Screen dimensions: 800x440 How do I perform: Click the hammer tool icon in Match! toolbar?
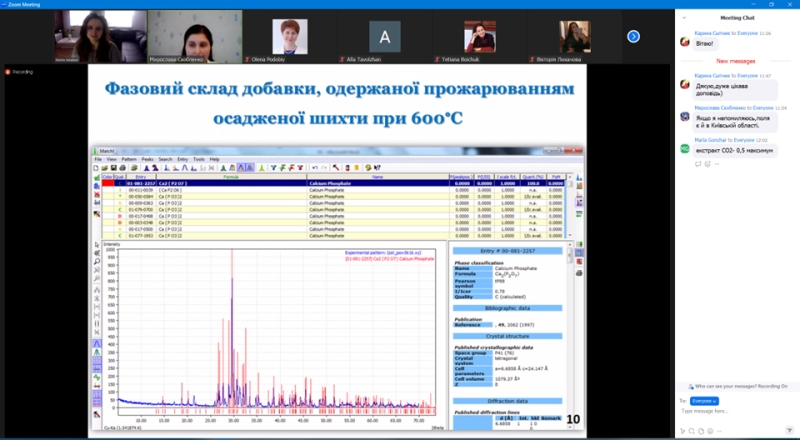pyautogui.click(x=336, y=167)
